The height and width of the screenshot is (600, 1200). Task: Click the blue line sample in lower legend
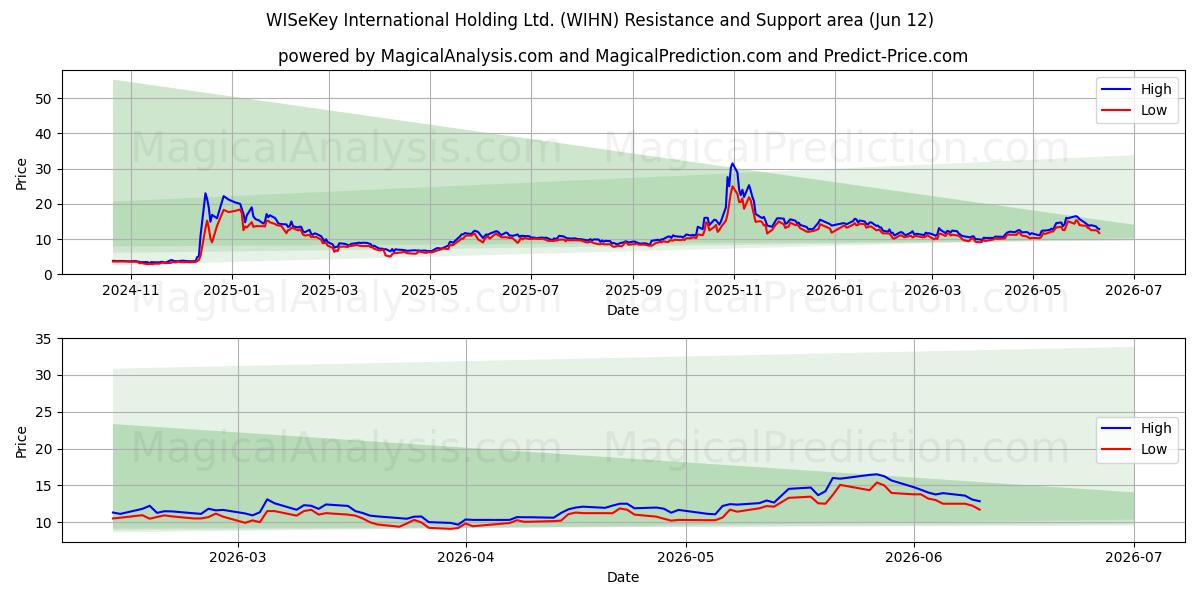point(1115,429)
